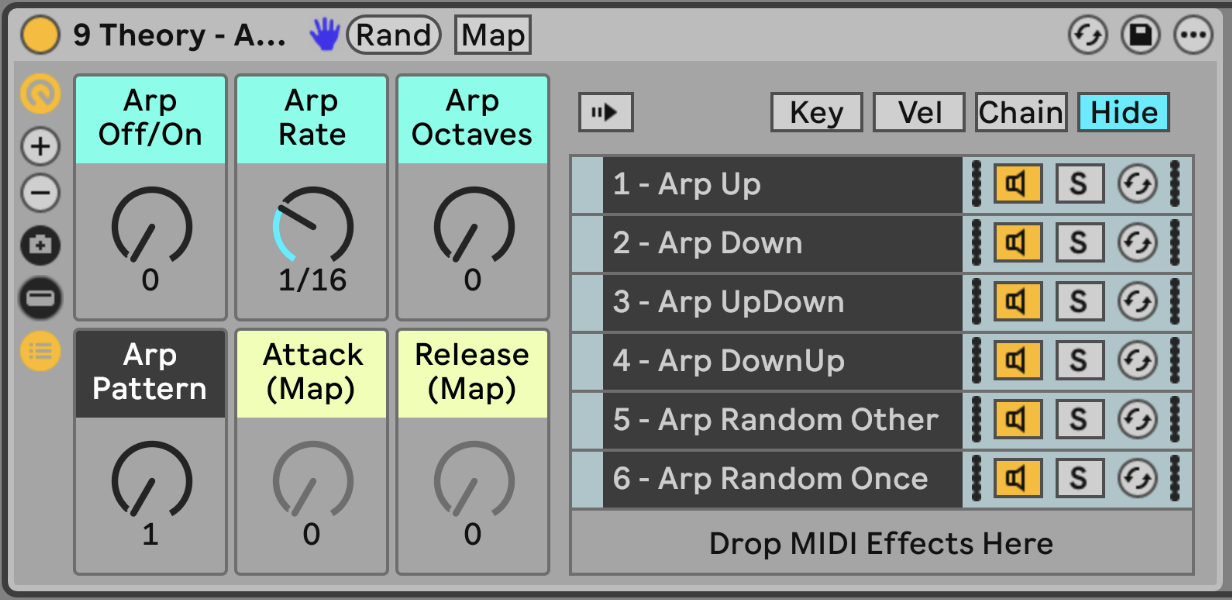Open the rack options three-dot menu
The height and width of the screenshot is (600, 1232).
[x=1192, y=36]
